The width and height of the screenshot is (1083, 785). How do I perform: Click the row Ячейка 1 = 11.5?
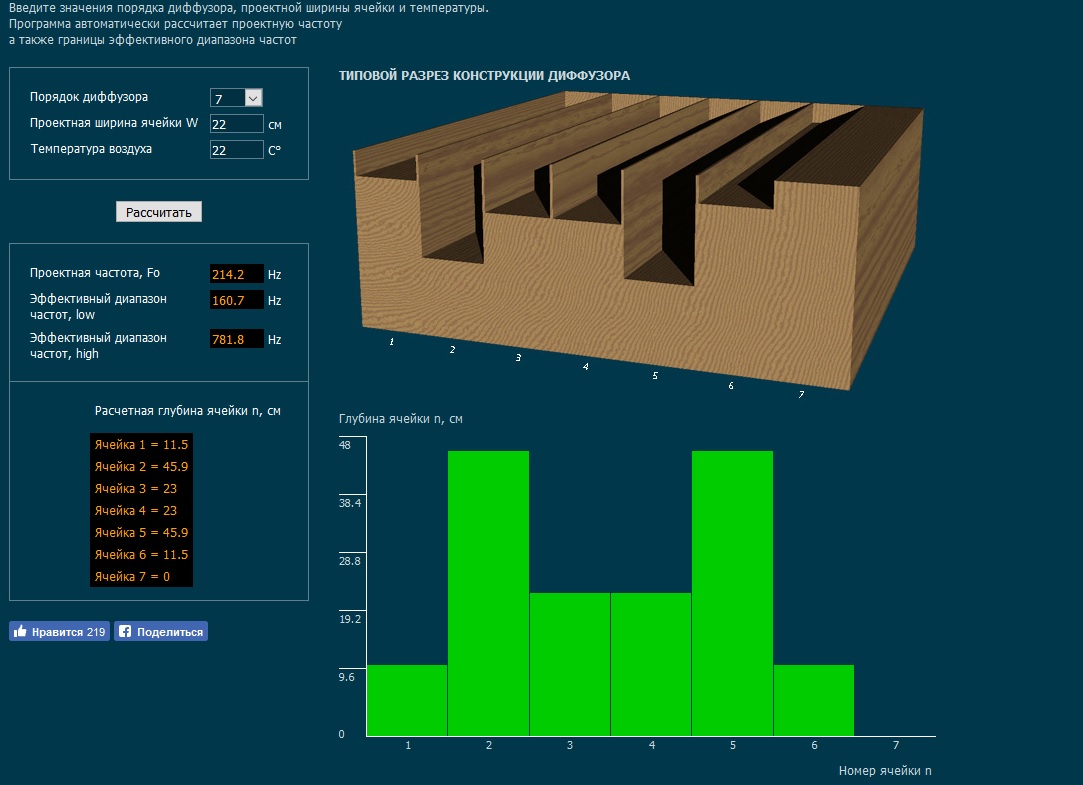point(141,445)
